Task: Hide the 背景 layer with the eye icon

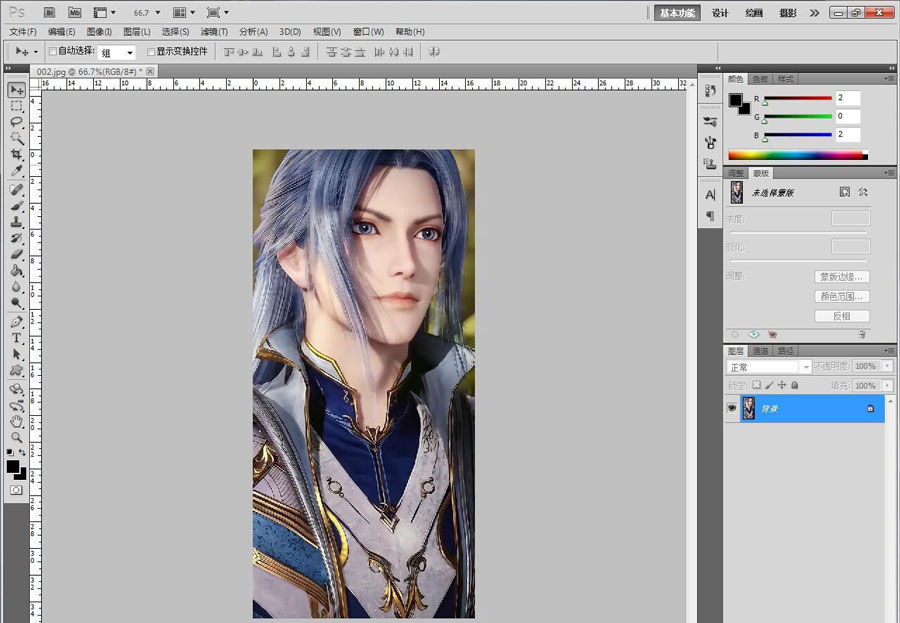Action: (732, 408)
